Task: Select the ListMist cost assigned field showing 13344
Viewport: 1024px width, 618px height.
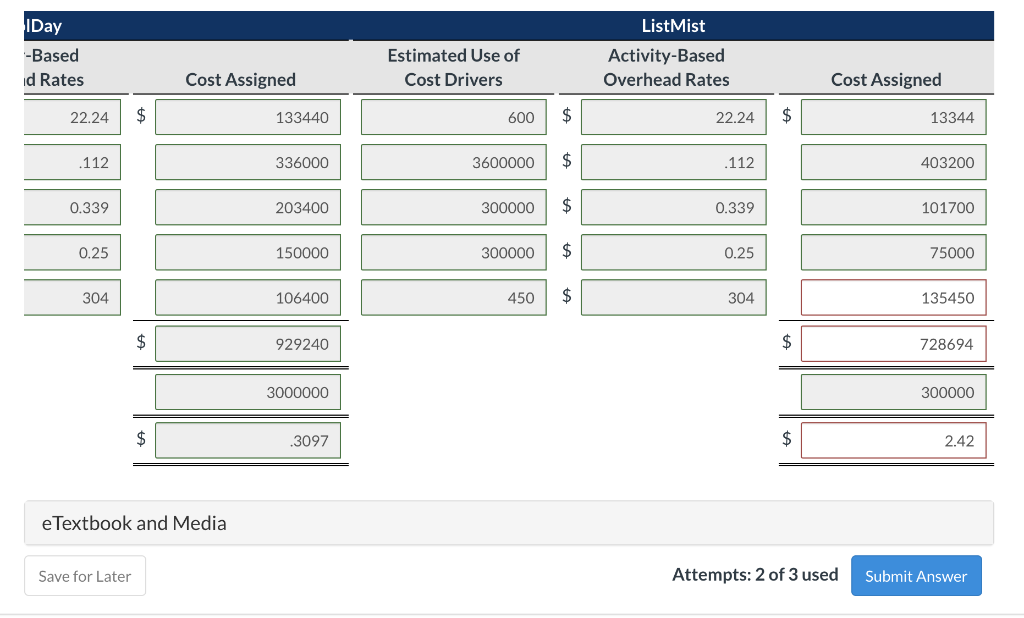Action: click(x=893, y=118)
